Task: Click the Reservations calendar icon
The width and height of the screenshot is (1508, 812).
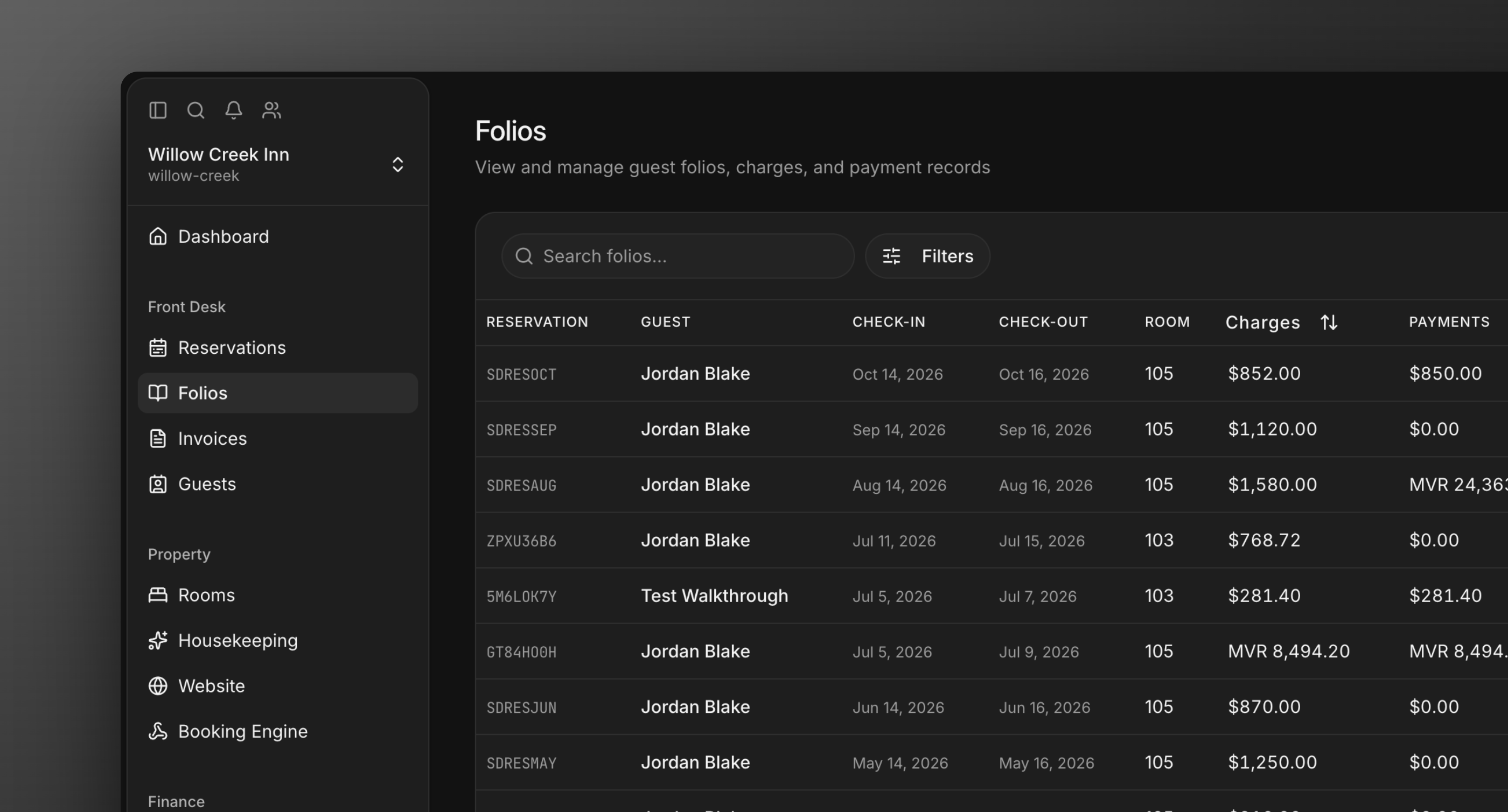Action: [x=157, y=348]
